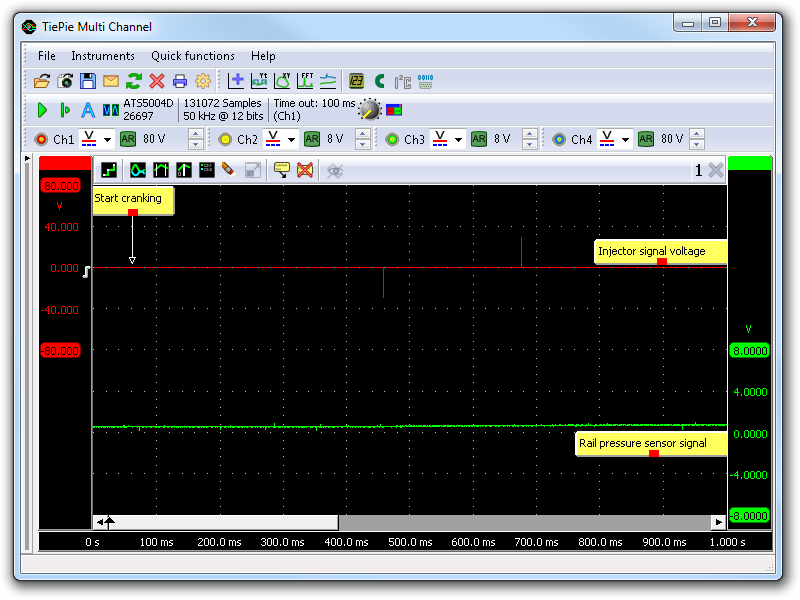Toggle Ch1 auto ranging AR button
800x600 pixels.
click(128, 139)
